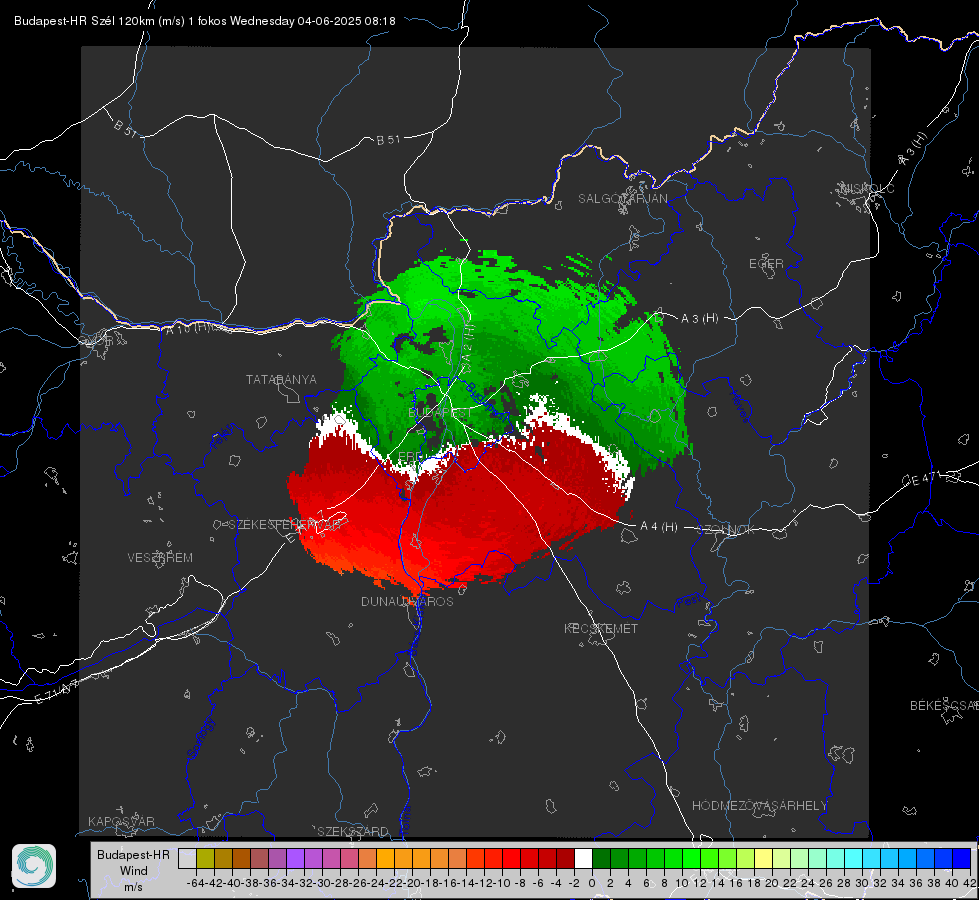This screenshot has width=979, height=900.
Task: Click the '0' value on the legend scale
Action: click(592, 883)
